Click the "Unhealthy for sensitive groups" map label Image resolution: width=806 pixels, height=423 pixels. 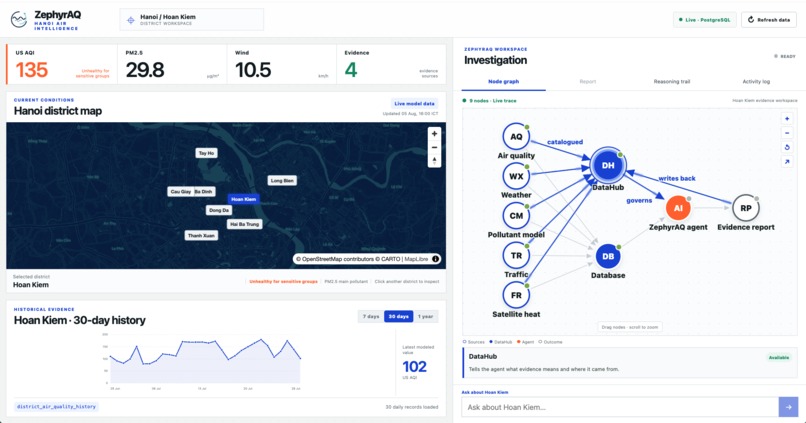pyautogui.click(x=283, y=282)
